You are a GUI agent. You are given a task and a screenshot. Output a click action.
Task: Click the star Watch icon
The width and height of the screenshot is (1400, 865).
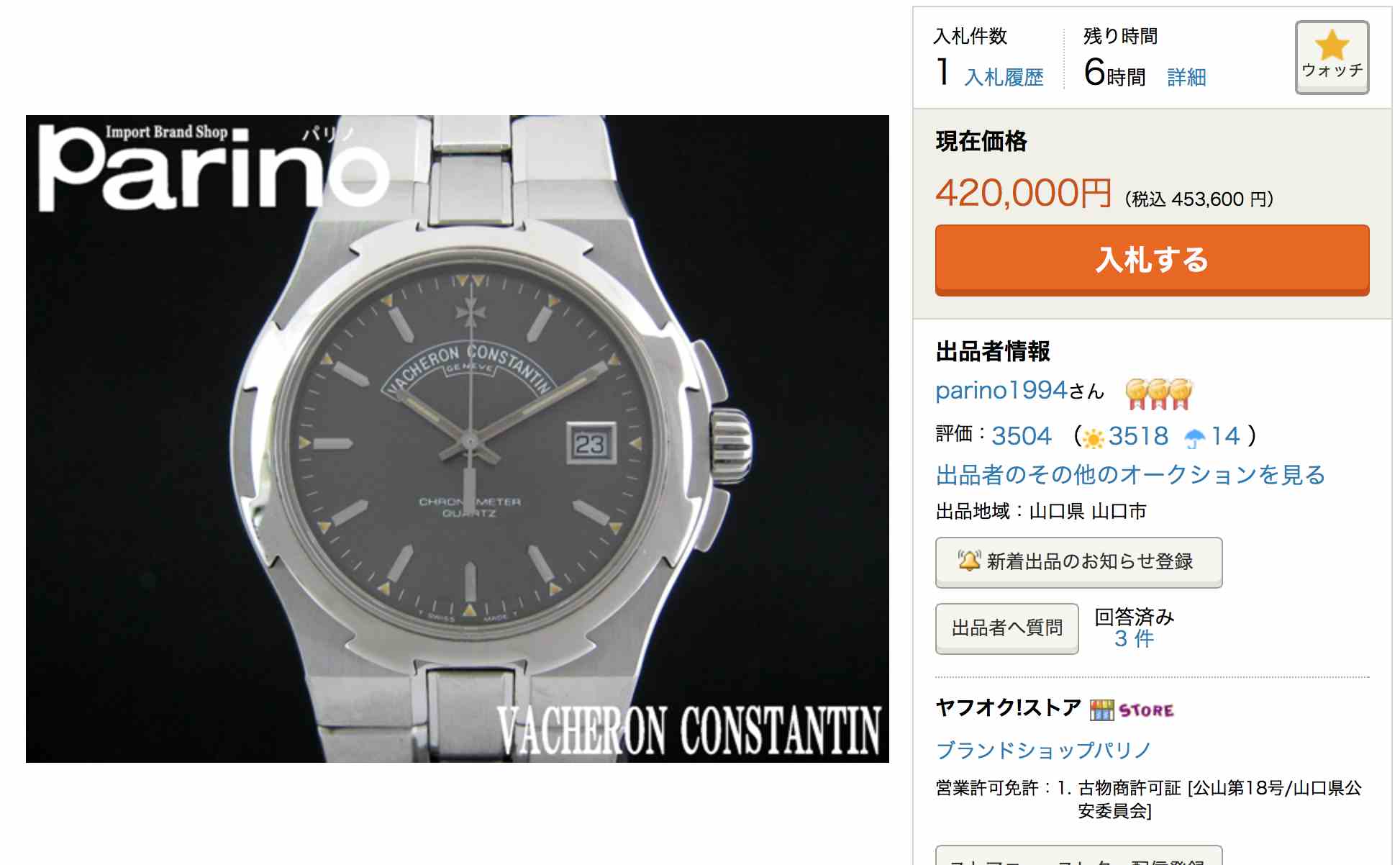tap(1332, 45)
